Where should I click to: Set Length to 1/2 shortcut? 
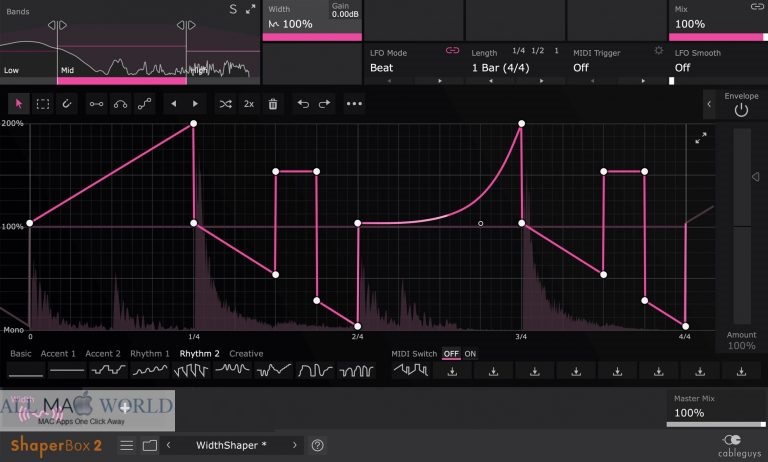[x=538, y=51]
